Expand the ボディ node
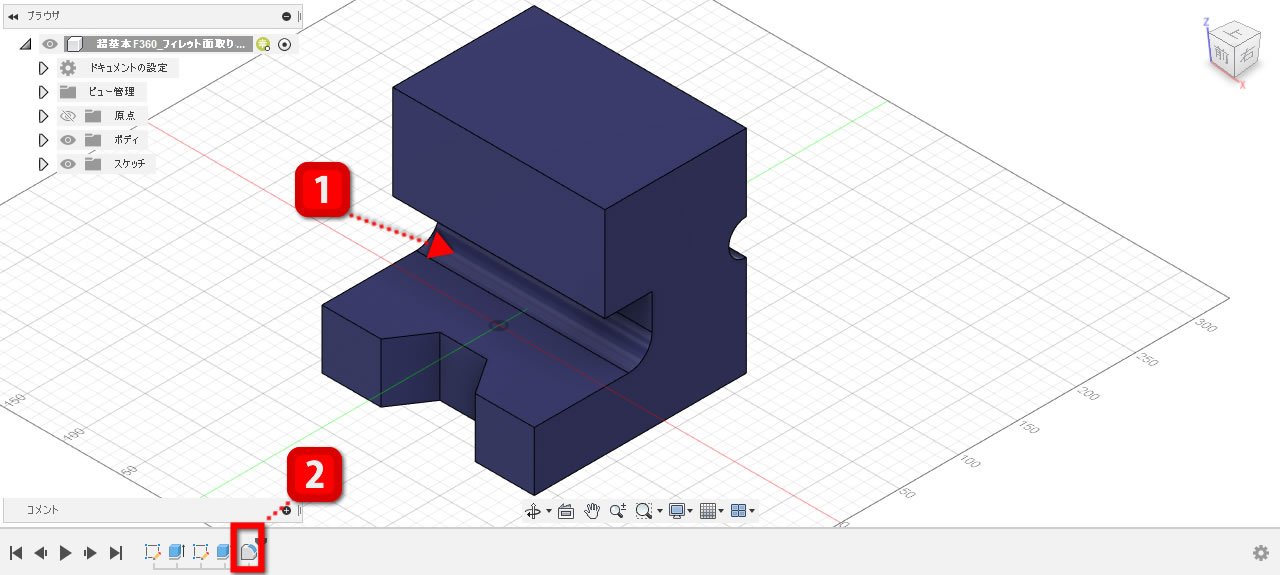 click(43, 140)
